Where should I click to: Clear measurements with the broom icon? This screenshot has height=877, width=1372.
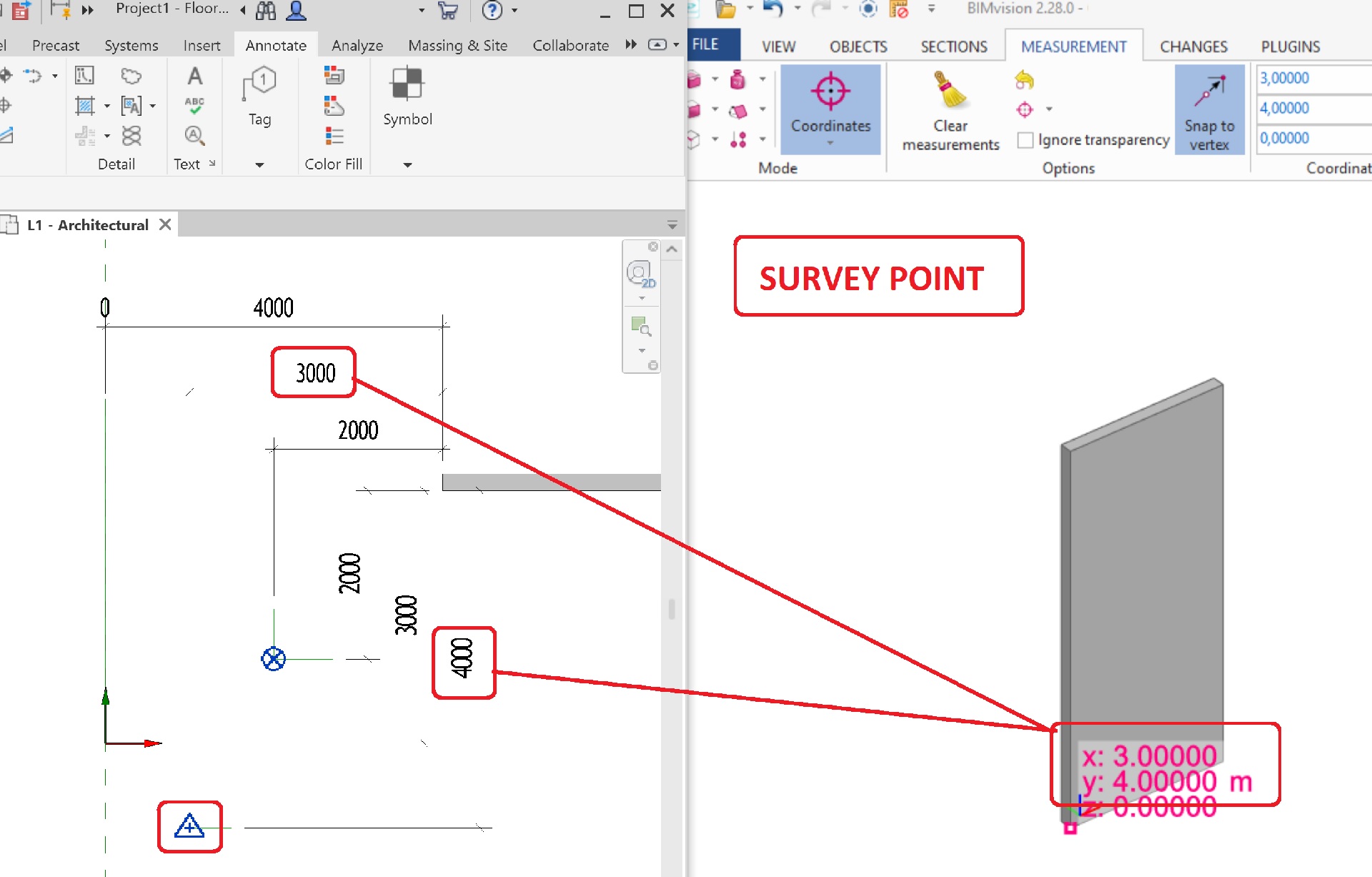[950, 93]
